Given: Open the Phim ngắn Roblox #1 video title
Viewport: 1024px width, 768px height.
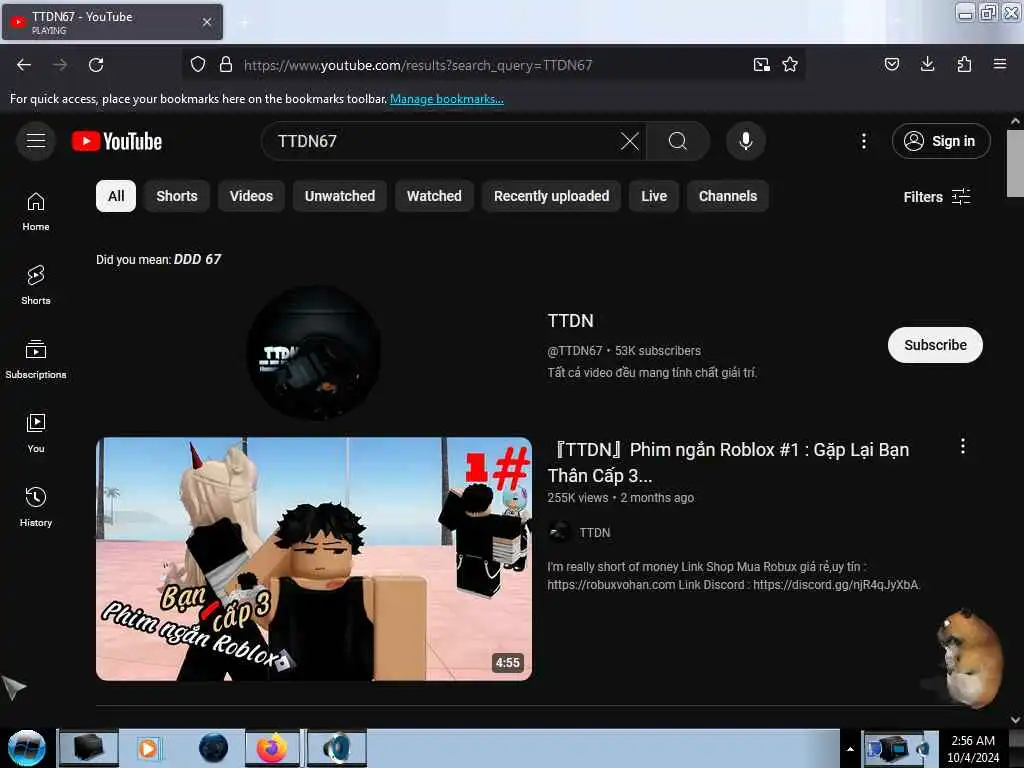Looking at the screenshot, I should click(728, 462).
